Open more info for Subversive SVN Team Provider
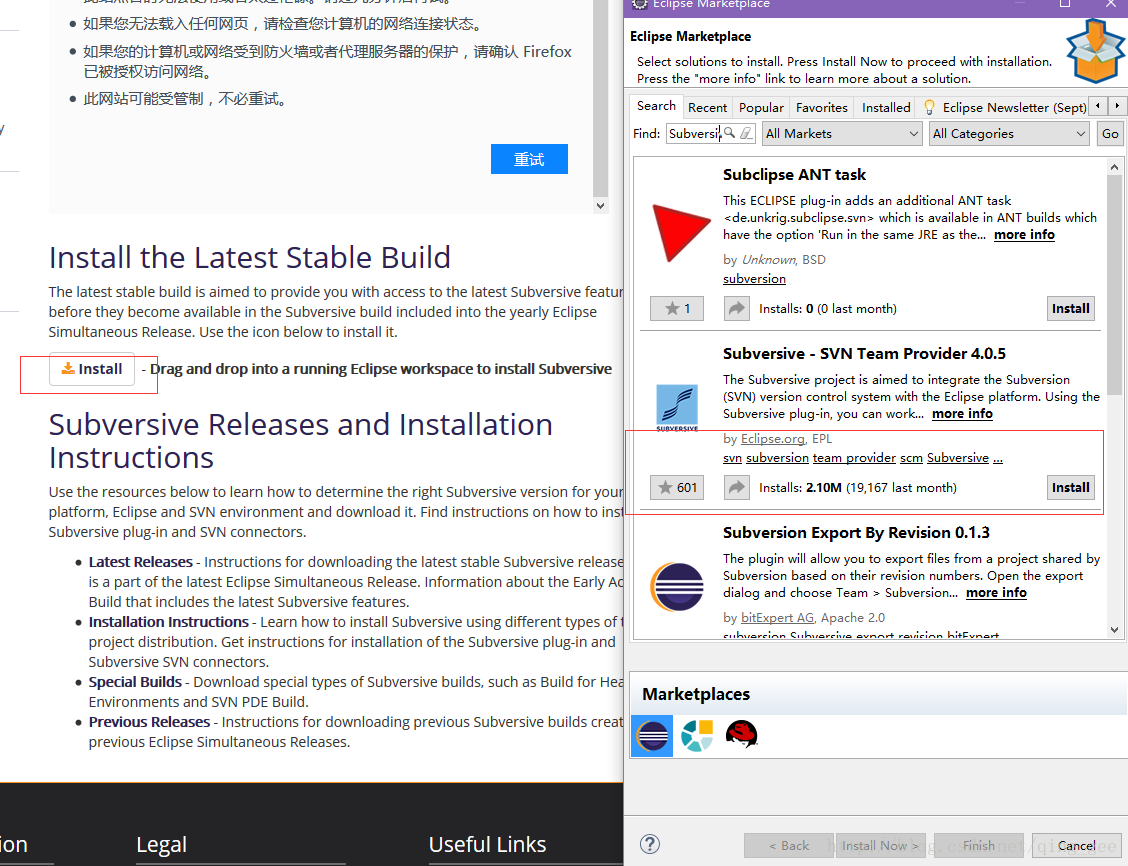The width and height of the screenshot is (1128, 866). (962, 414)
